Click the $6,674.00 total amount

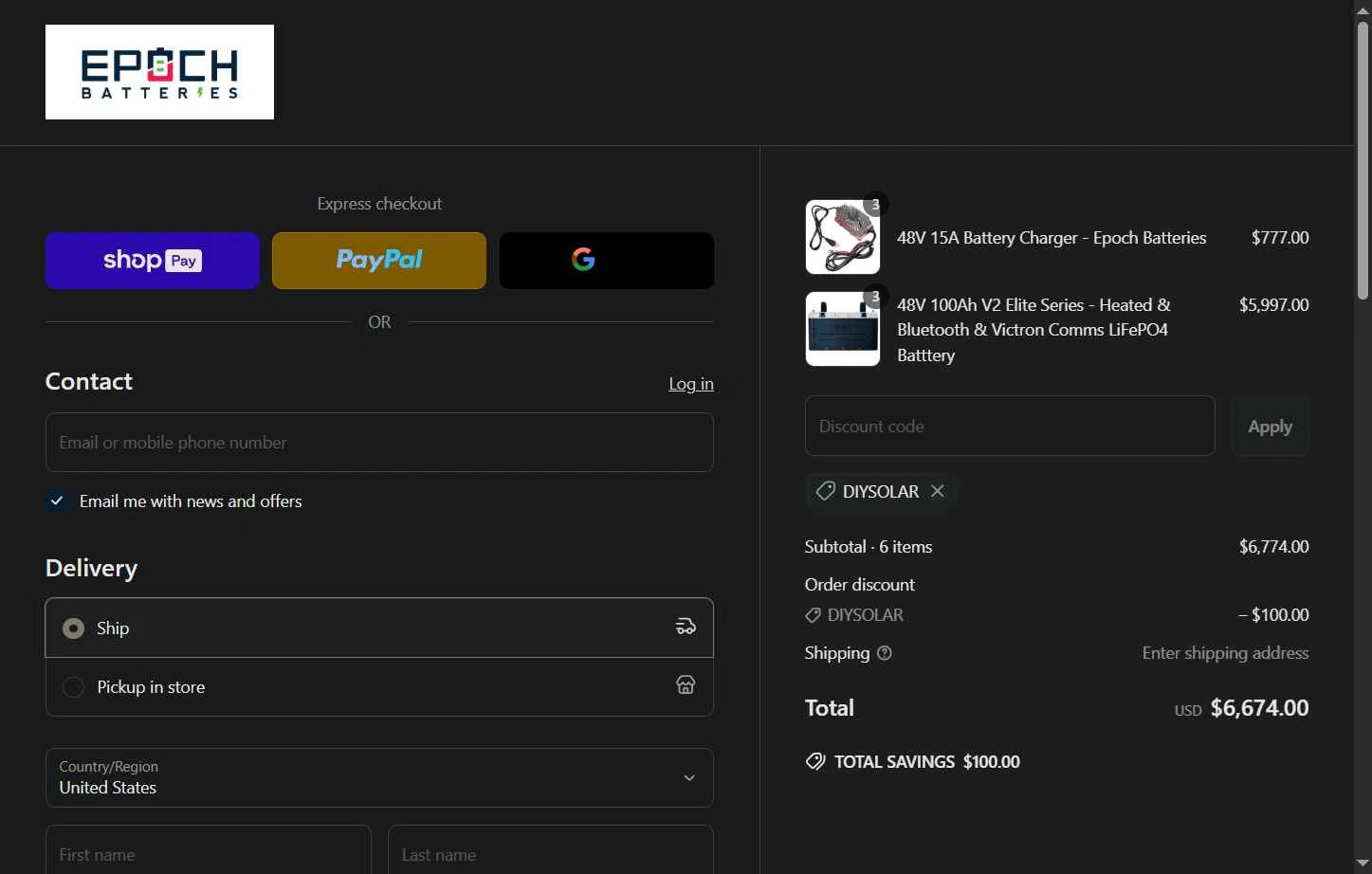click(x=1259, y=708)
